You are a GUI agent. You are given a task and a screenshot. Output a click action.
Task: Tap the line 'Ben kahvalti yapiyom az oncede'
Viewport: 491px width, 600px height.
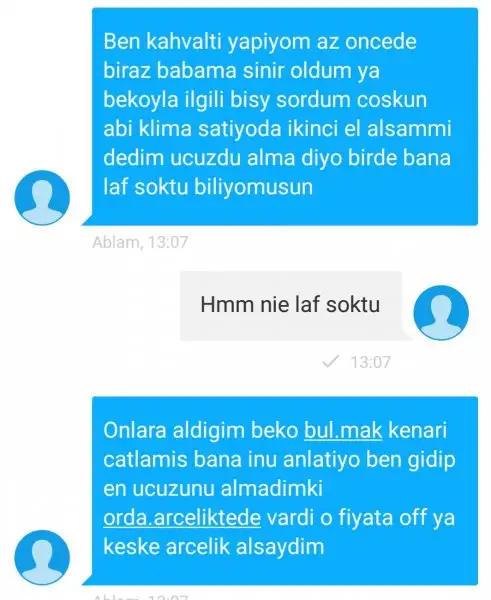[x=260, y=41]
